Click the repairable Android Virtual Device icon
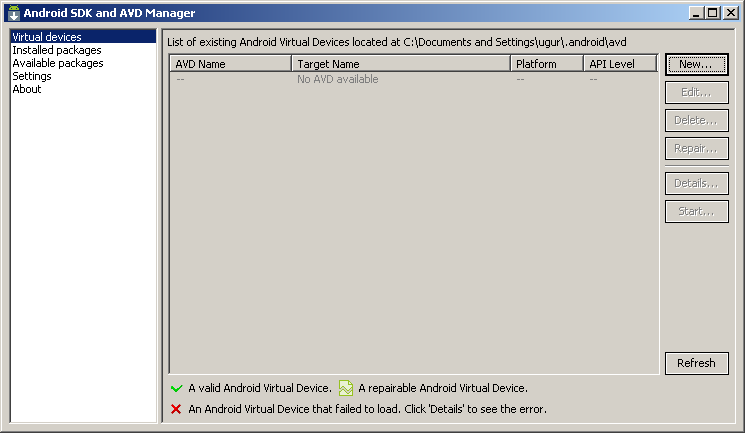 tap(346, 388)
